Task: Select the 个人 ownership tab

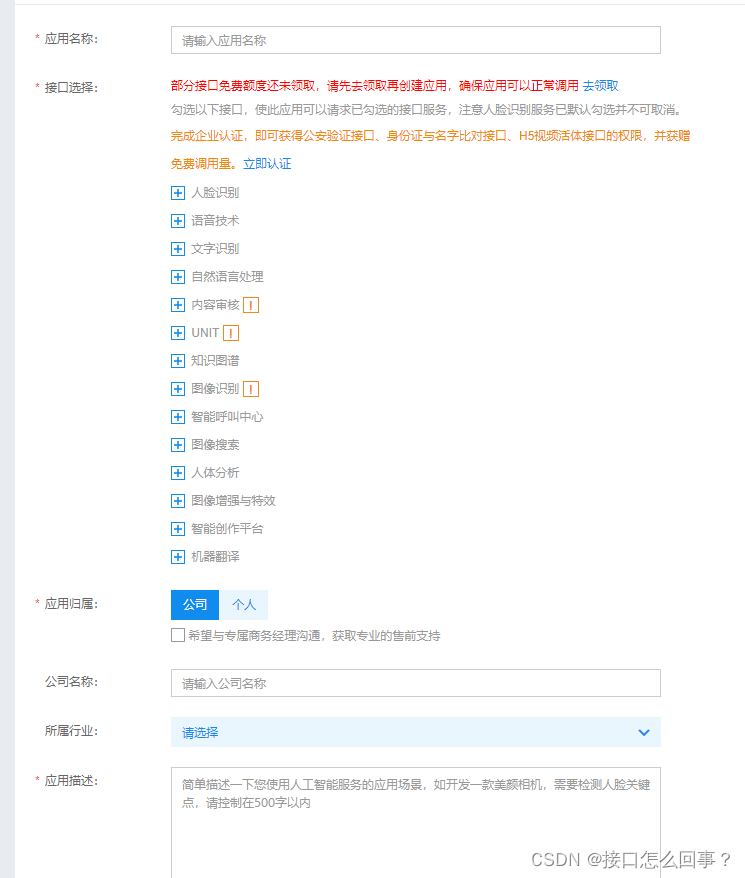Action: click(x=244, y=605)
